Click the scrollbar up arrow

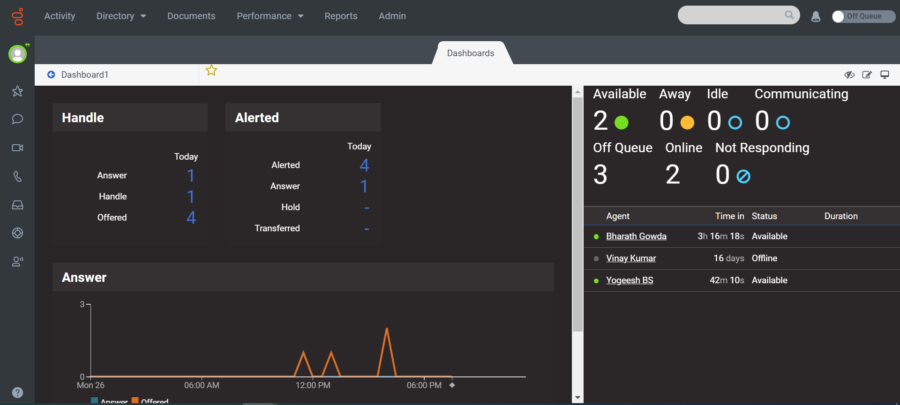click(x=577, y=91)
